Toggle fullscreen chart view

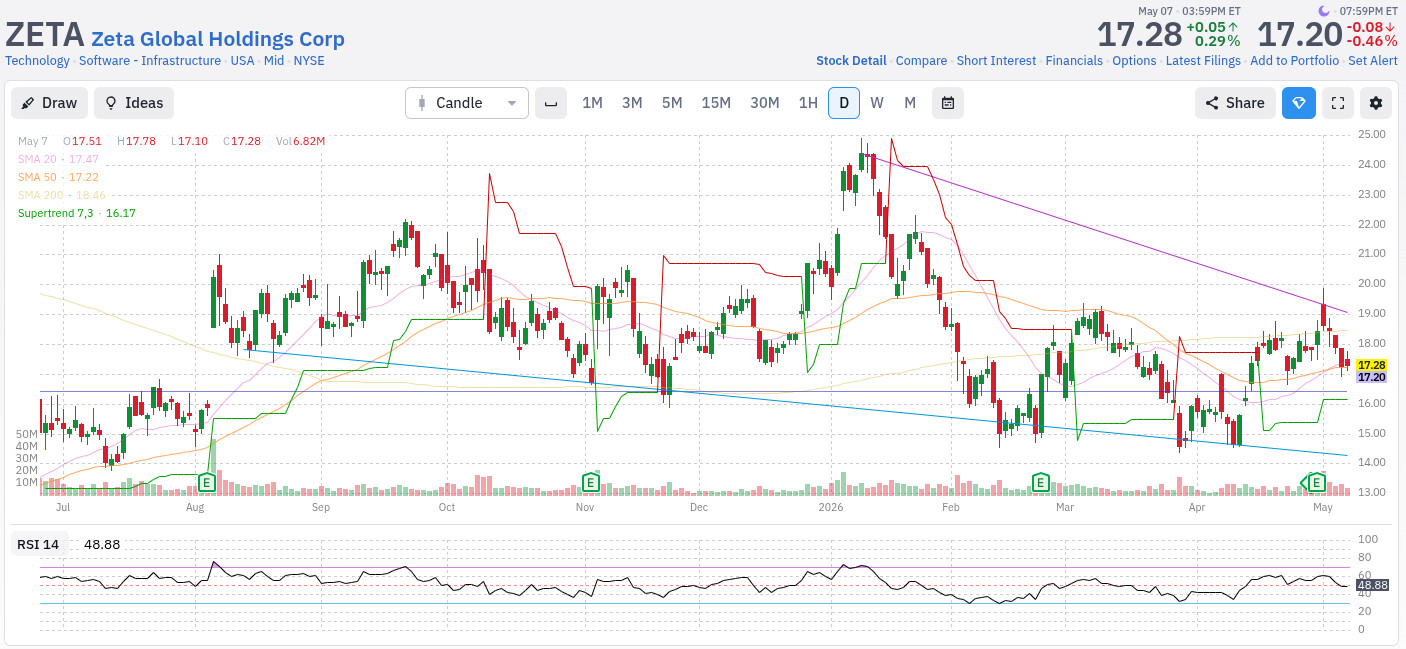(x=1338, y=103)
